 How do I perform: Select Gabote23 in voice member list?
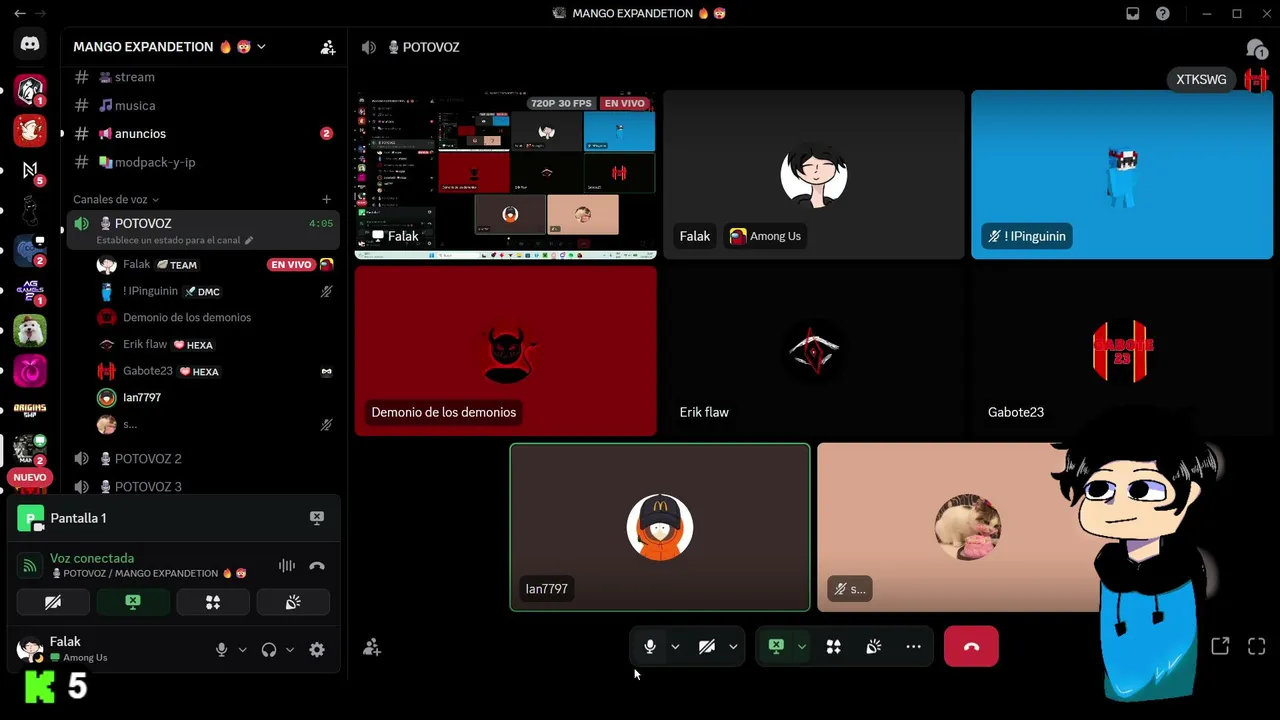[215, 371]
